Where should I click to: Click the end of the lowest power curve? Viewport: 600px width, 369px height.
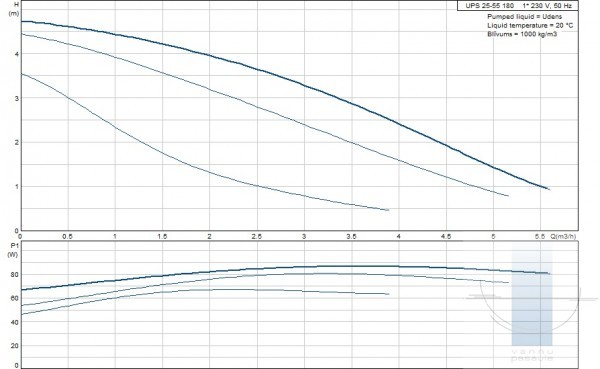388,294
